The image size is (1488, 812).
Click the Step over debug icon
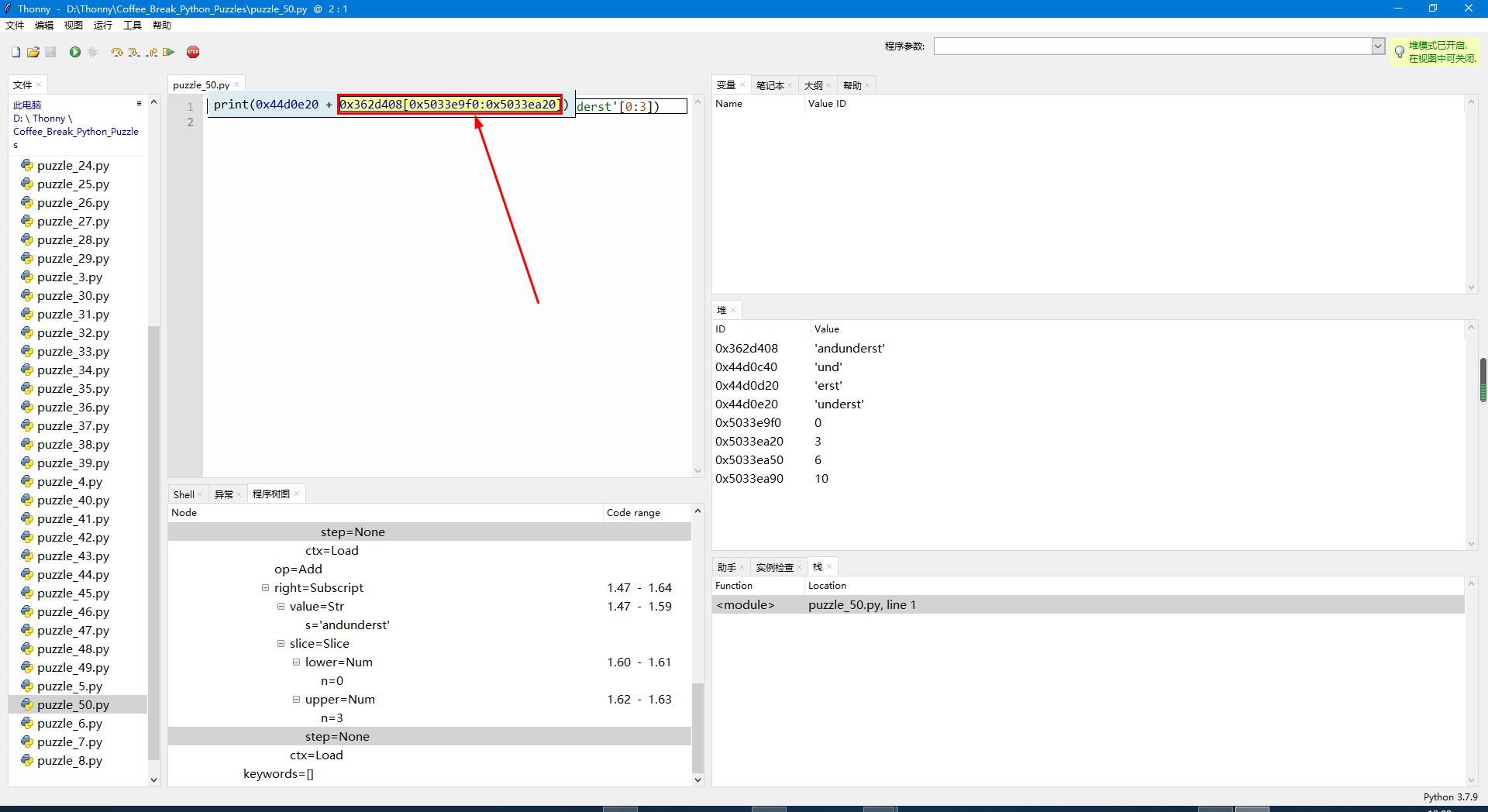pyautogui.click(x=116, y=52)
